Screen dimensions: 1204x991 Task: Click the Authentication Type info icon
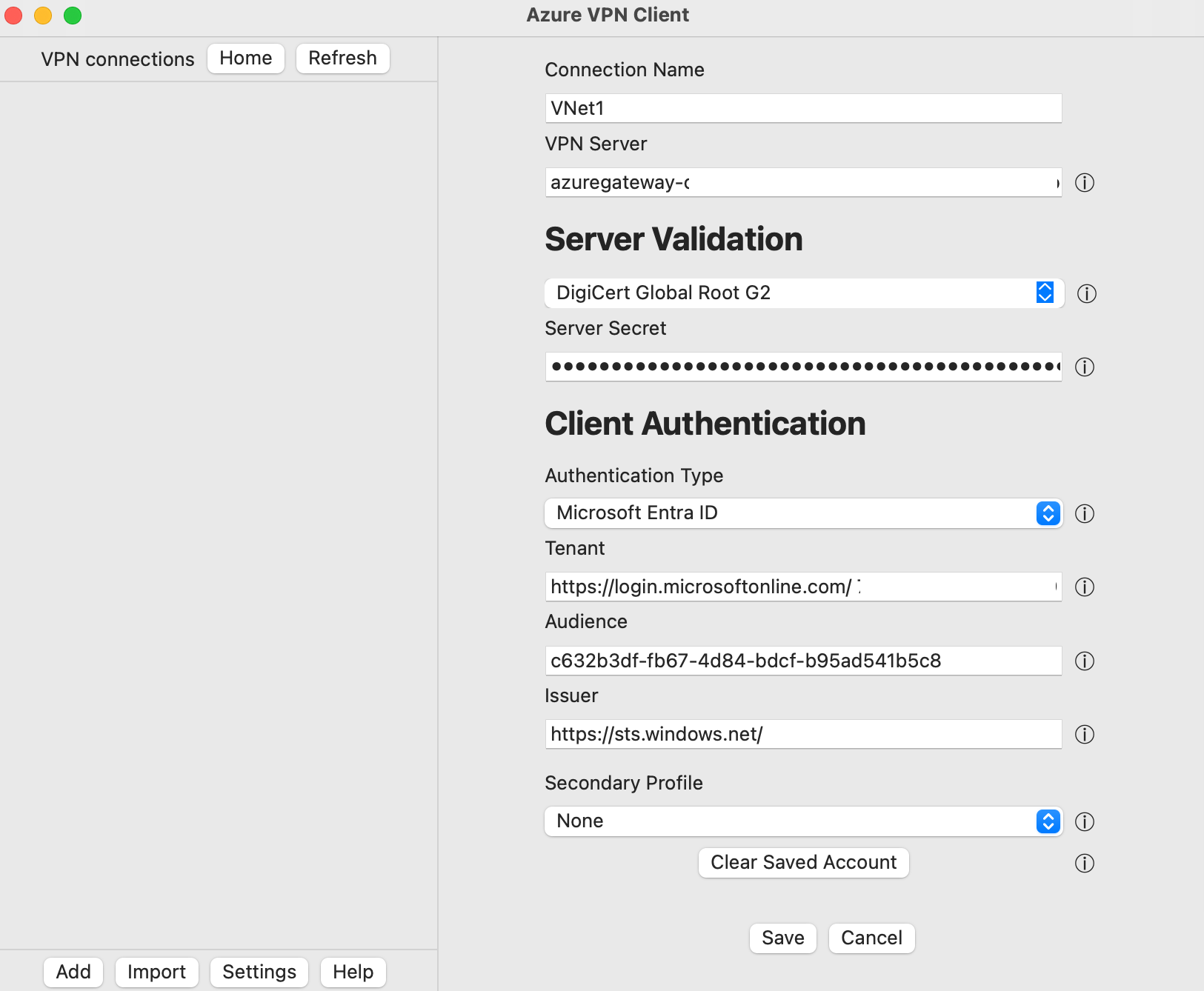click(x=1085, y=514)
